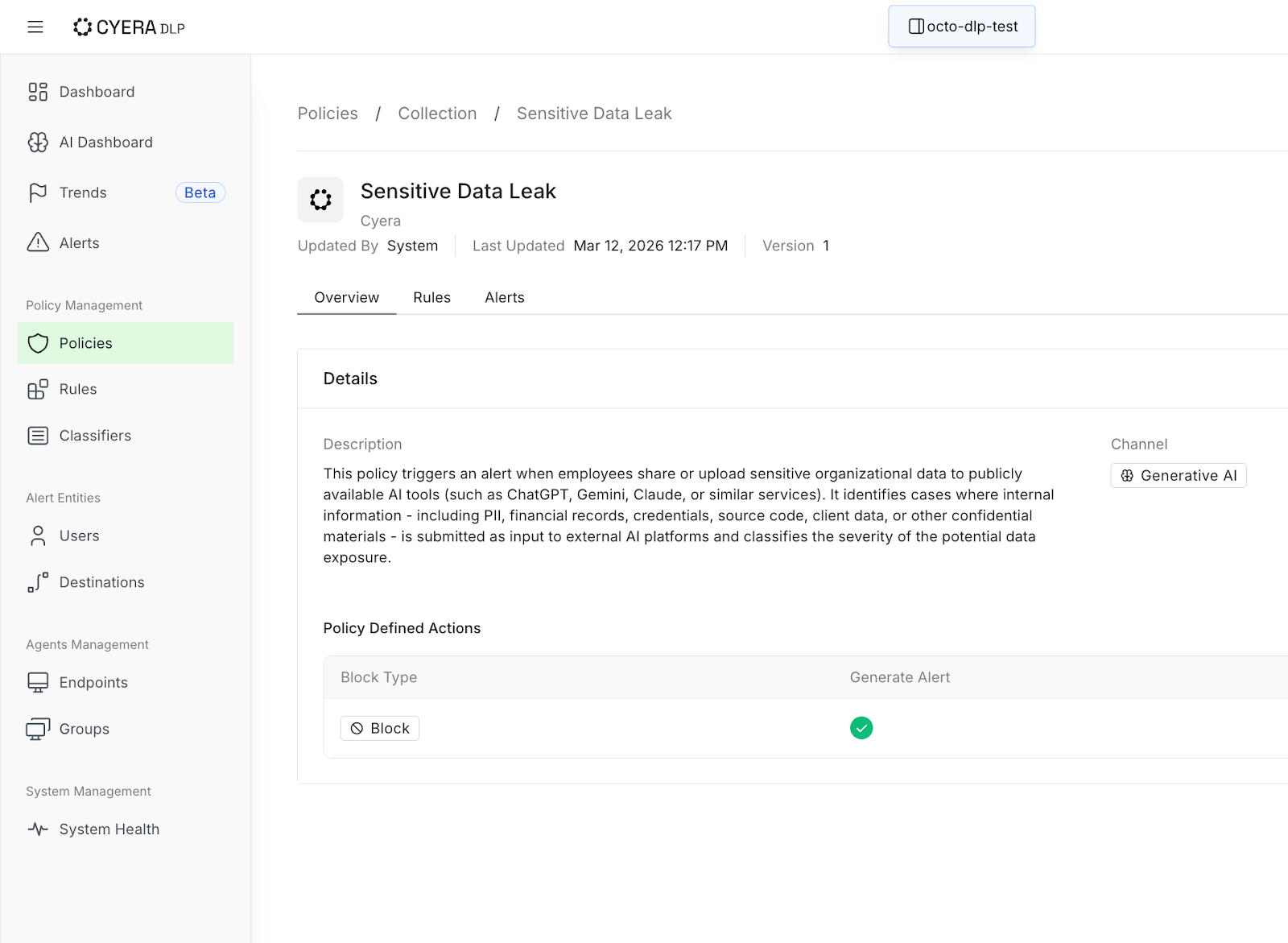1288x943 pixels.
Task: Click the Cyera policy logo icon
Action: [320, 200]
